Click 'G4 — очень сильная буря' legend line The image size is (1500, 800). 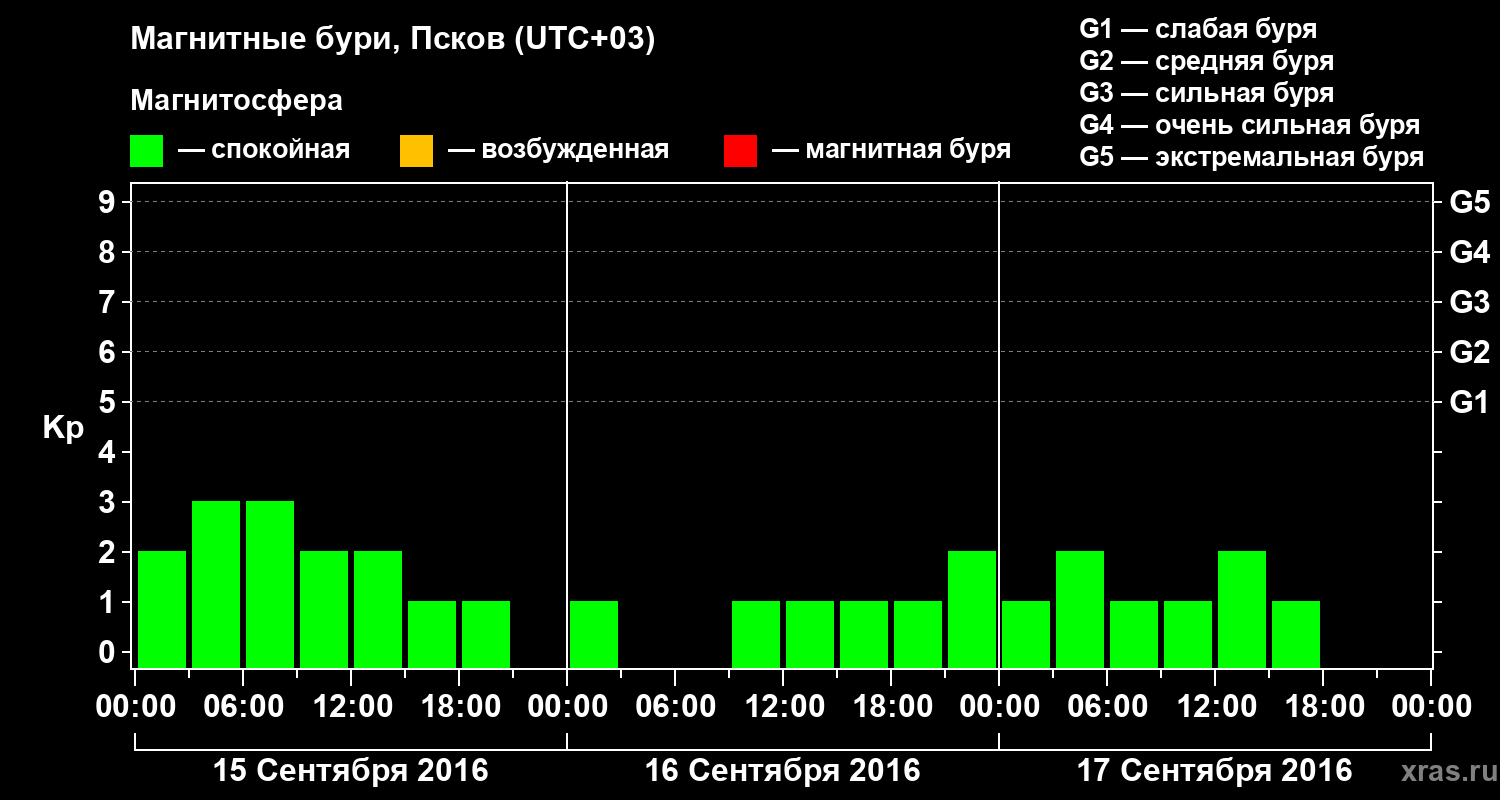(1249, 125)
